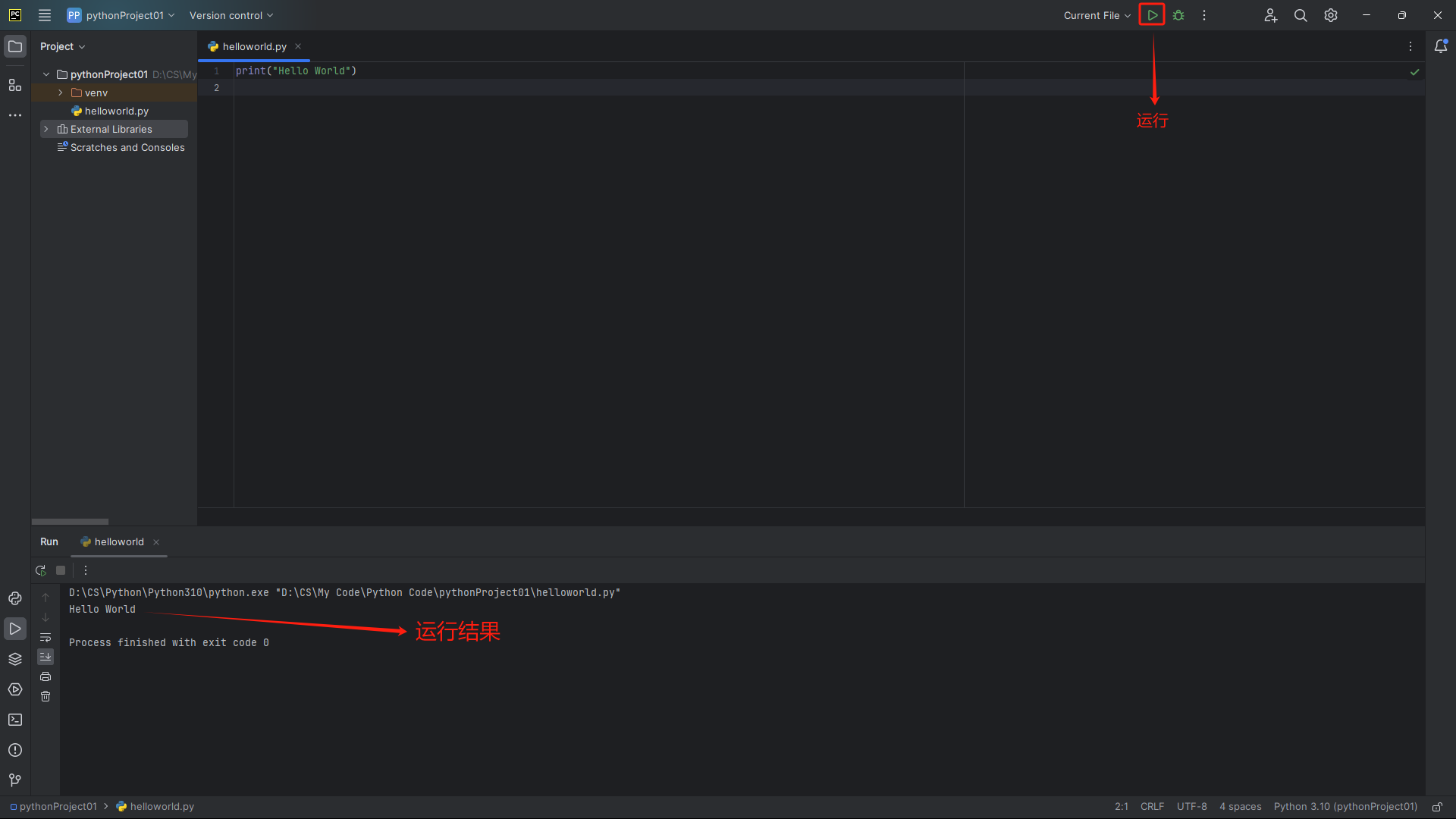This screenshot has height=819, width=1456.
Task: Click the Rerun helloworld icon
Action: (x=41, y=570)
